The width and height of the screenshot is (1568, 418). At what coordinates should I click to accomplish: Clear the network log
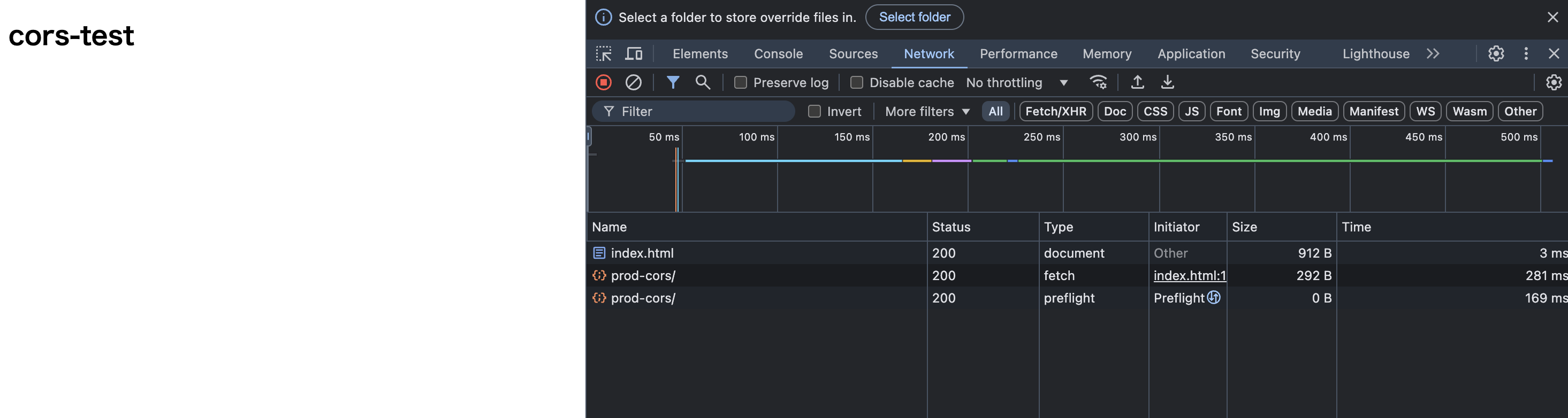[x=633, y=83]
